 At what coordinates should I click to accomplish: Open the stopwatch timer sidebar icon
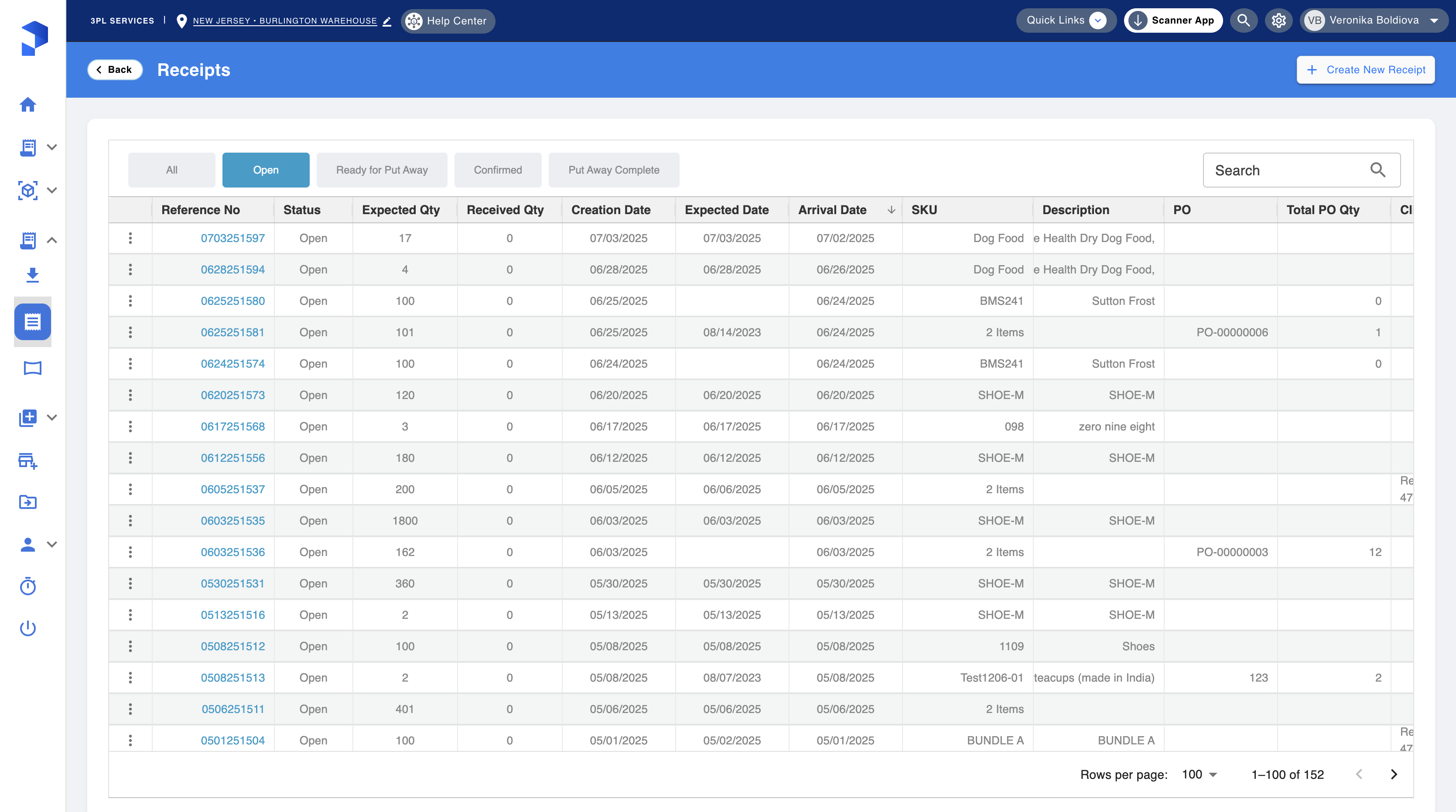click(x=27, y=587)
